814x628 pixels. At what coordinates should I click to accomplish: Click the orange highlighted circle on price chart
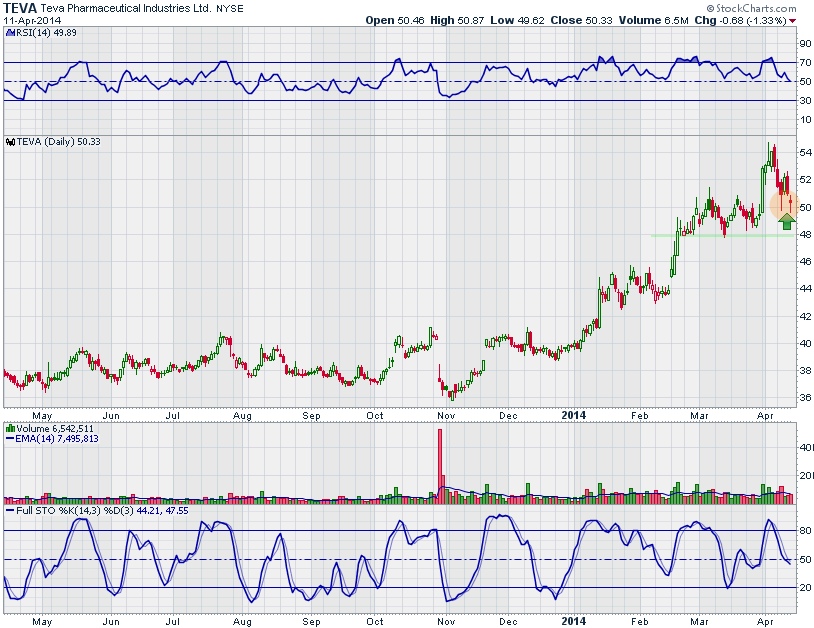click(x=783, y=203)
